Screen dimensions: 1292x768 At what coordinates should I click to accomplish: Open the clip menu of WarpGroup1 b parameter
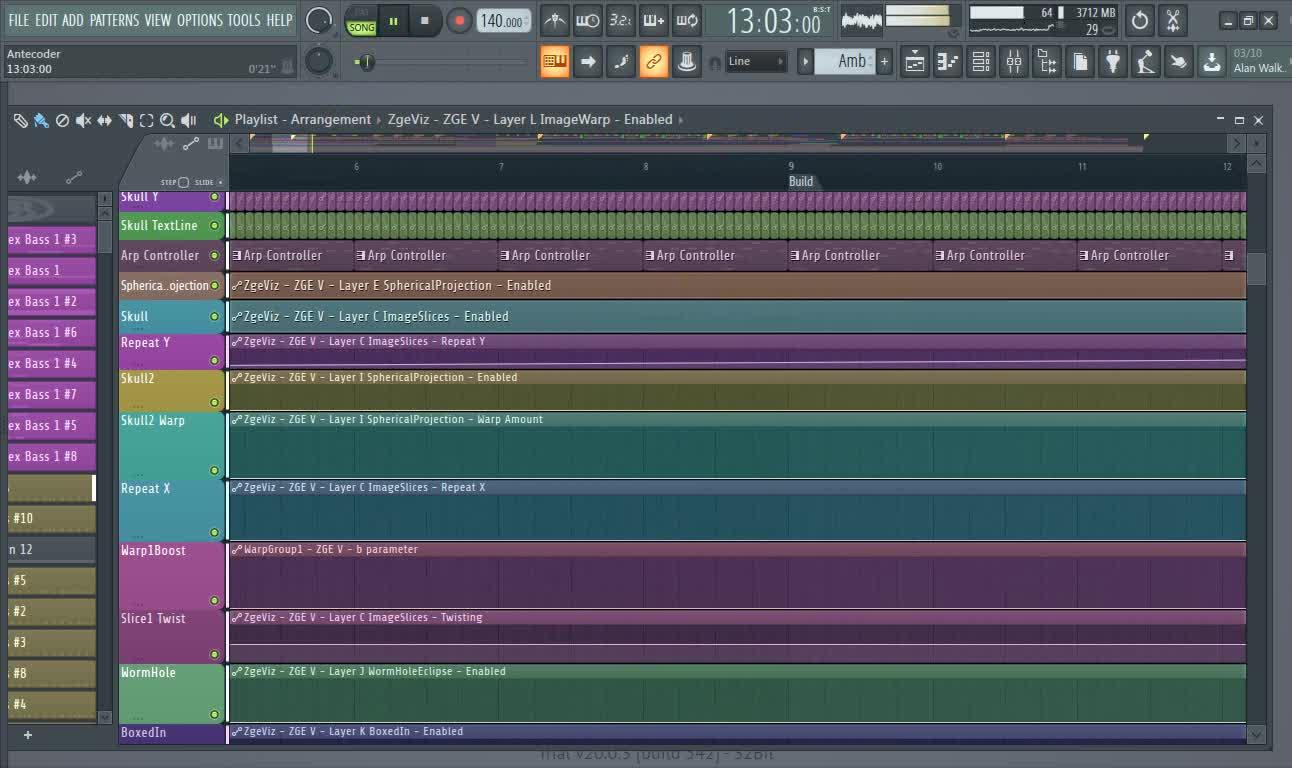pos(237,550)
